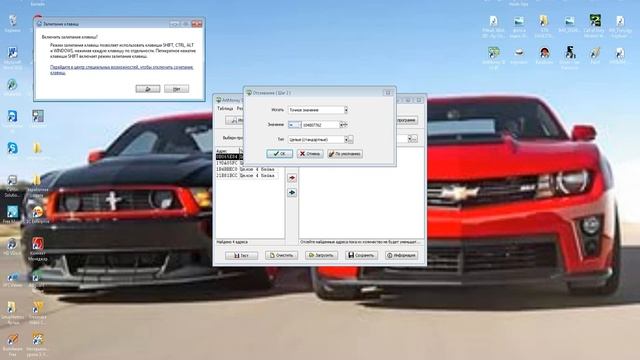Open the Ease of Access center link

point(122,70)
